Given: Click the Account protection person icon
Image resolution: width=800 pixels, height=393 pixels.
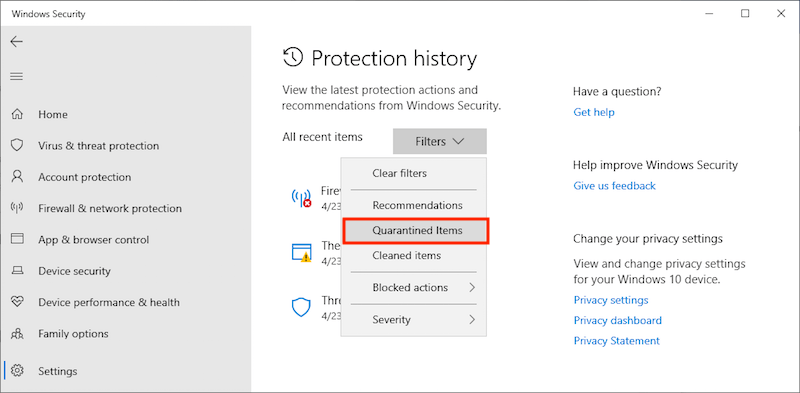Looking at the screenshot, I should (17, 177).
